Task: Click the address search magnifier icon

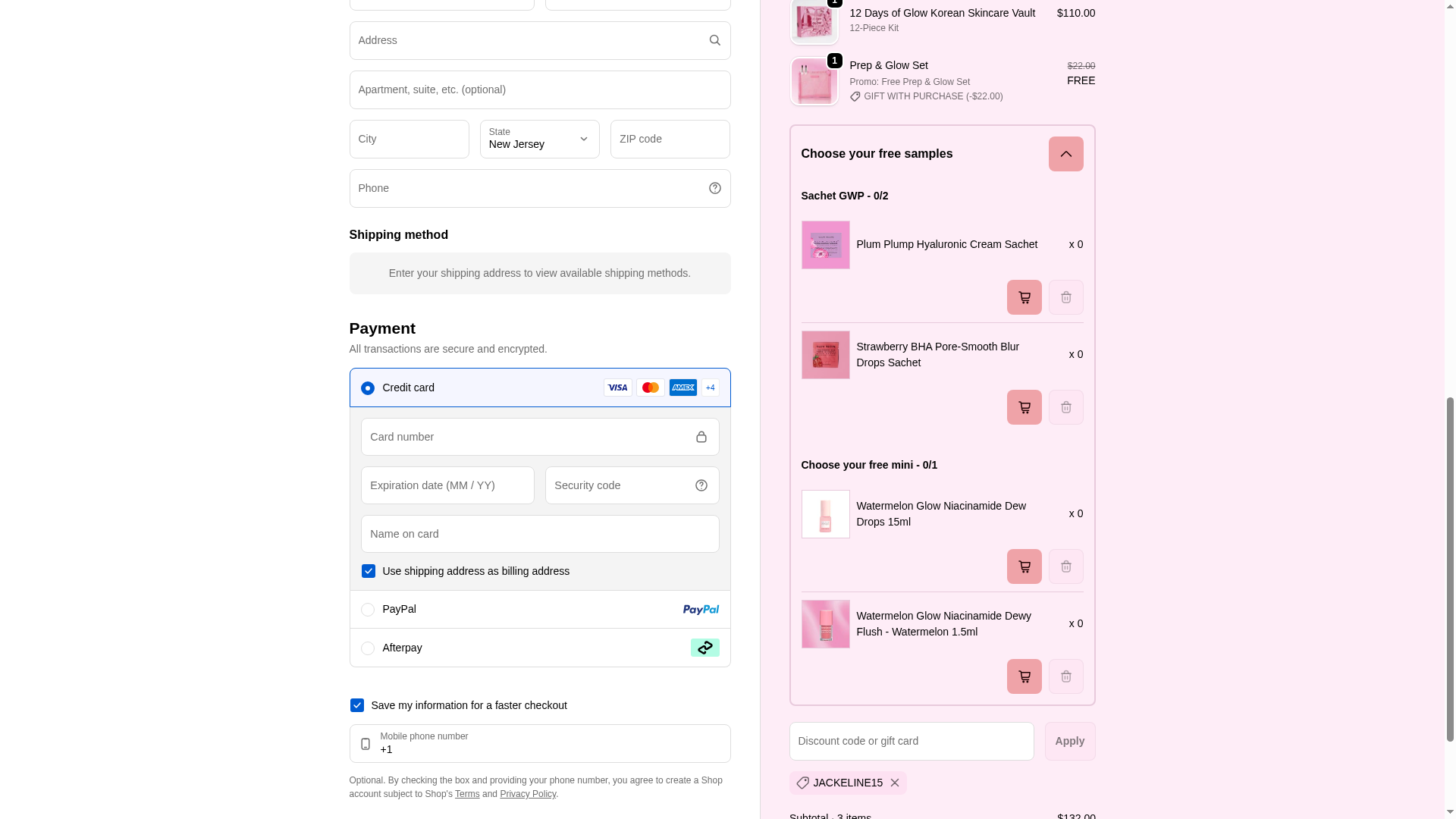Action: click(714, 40)
